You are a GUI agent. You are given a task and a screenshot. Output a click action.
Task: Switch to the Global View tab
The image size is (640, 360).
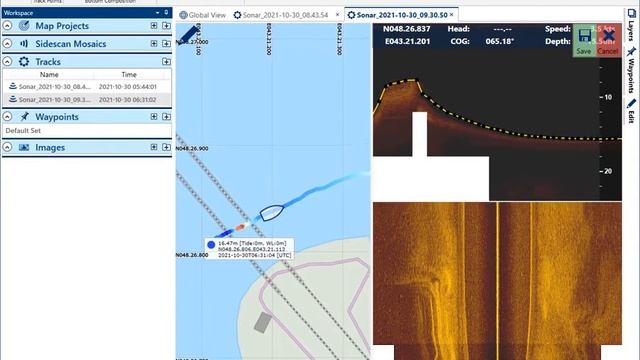click(x=202, y=15)
